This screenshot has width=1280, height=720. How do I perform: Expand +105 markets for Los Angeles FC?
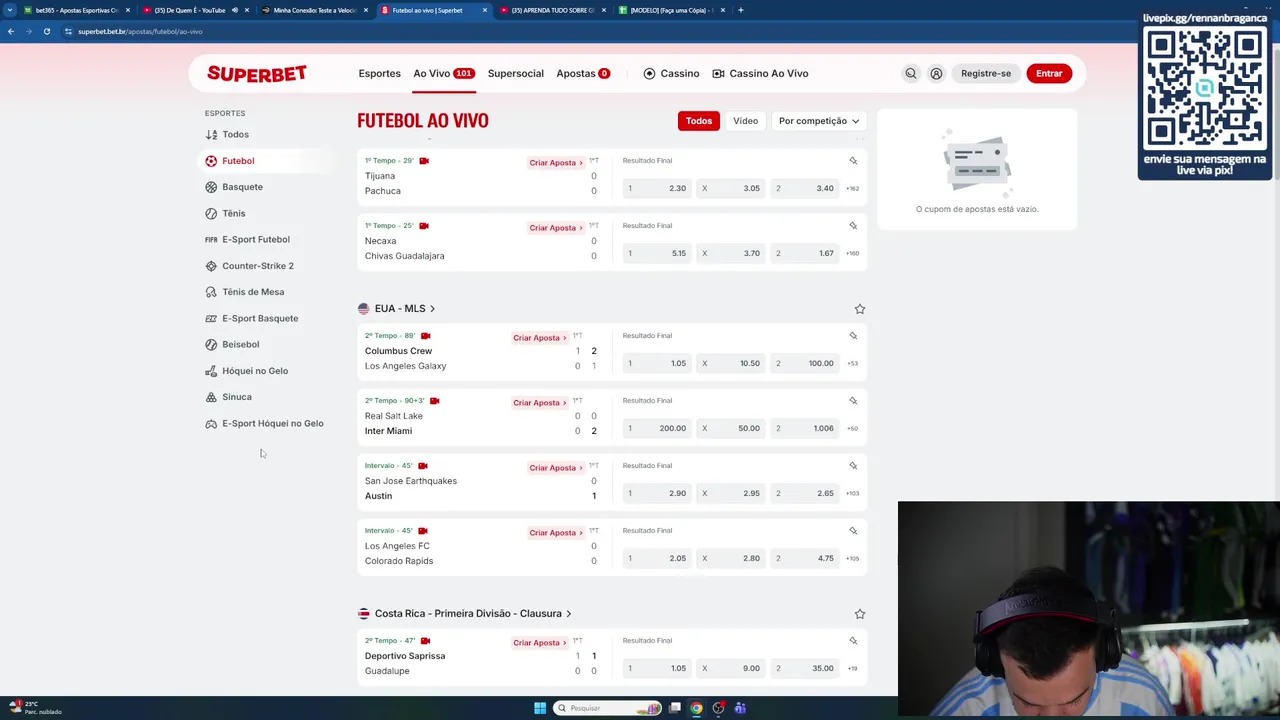(852, 558)
